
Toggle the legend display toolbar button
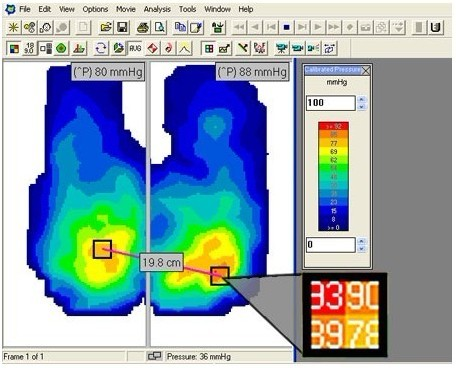pos(46,49)
